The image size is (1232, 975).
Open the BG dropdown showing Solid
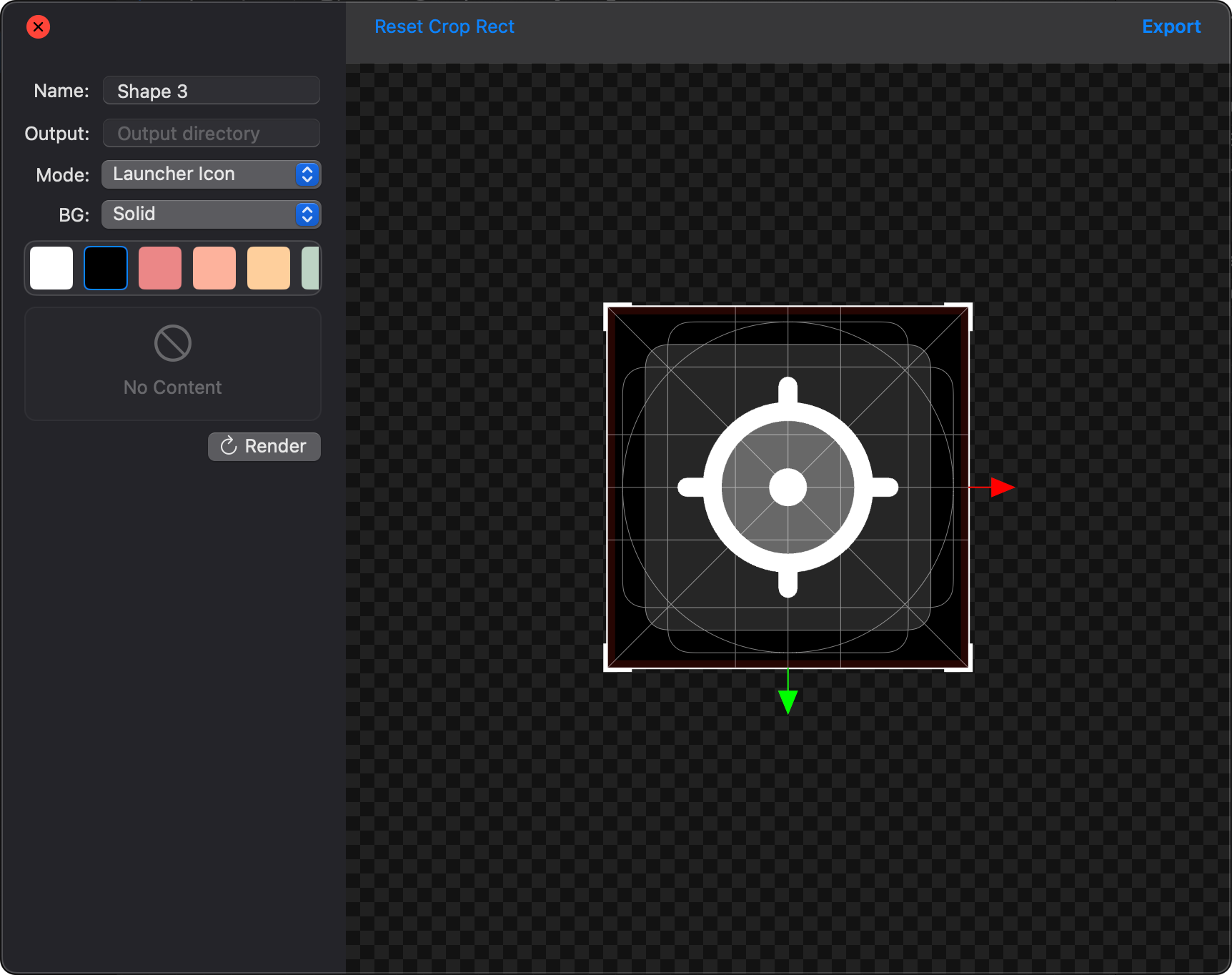tap(212, 214)
